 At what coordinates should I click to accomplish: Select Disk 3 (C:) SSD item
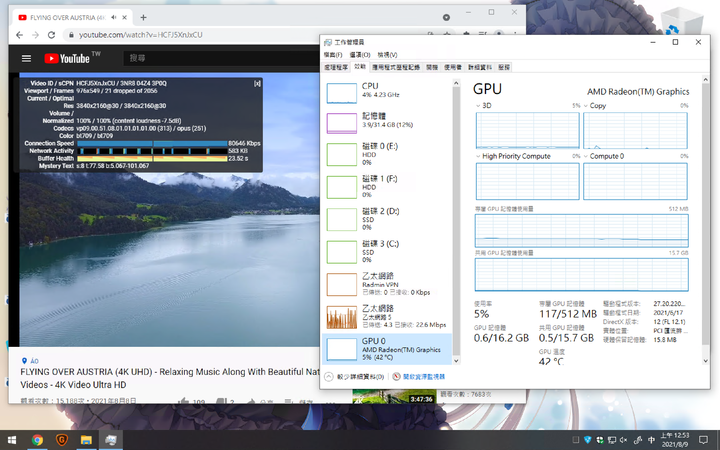point(387,251)
